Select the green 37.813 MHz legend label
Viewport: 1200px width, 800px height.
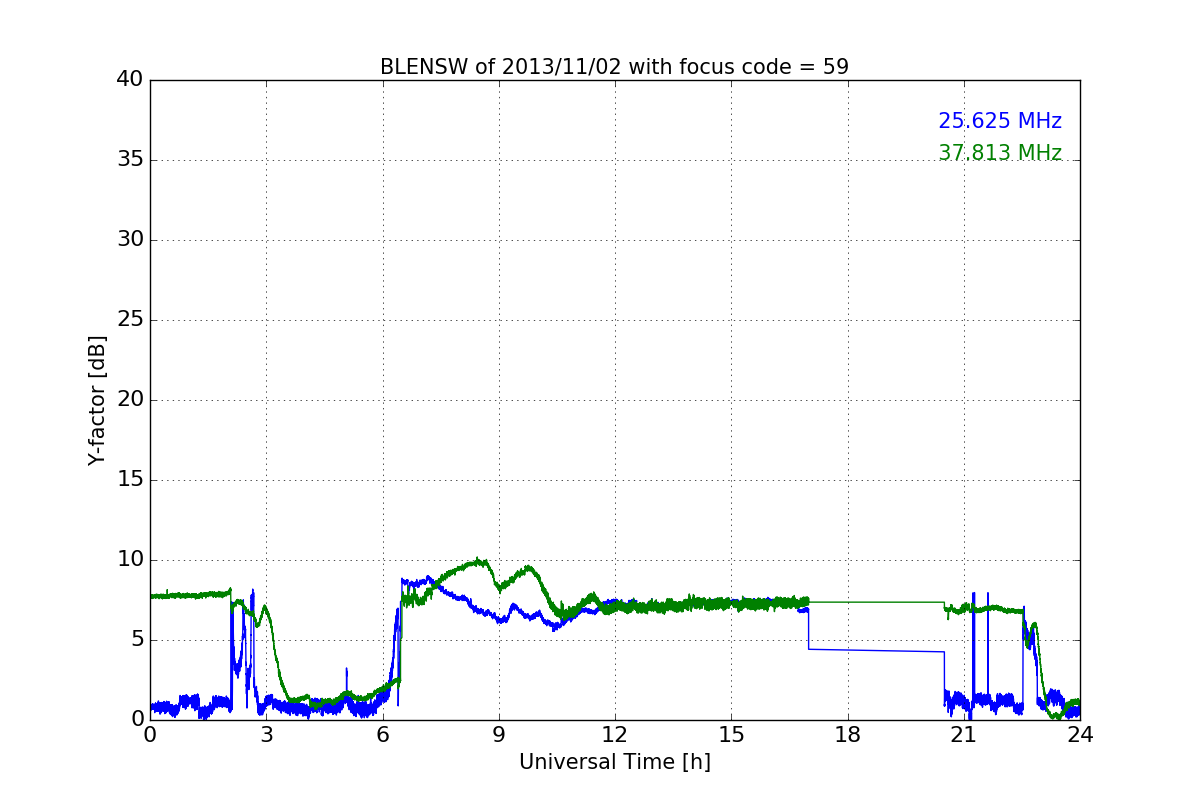pos(1000,153)
